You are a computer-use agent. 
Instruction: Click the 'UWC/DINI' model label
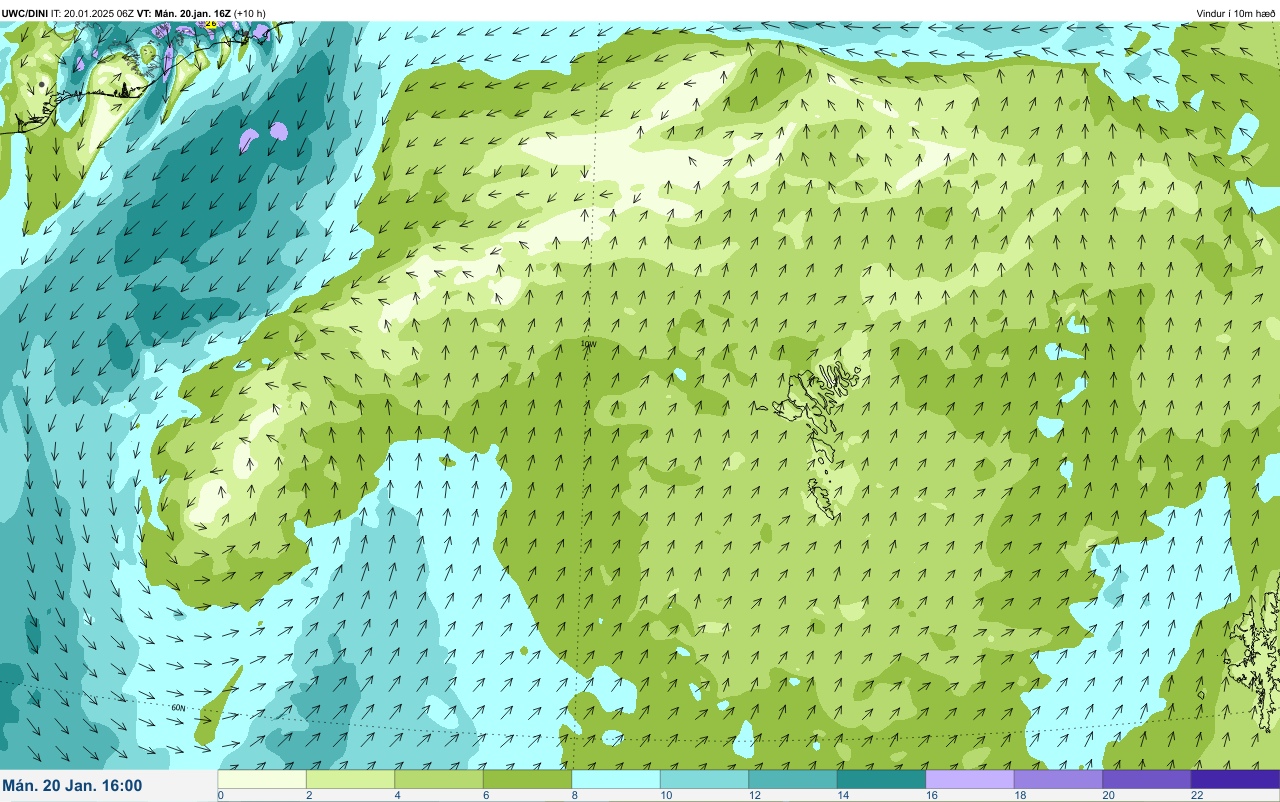point(25,13)
